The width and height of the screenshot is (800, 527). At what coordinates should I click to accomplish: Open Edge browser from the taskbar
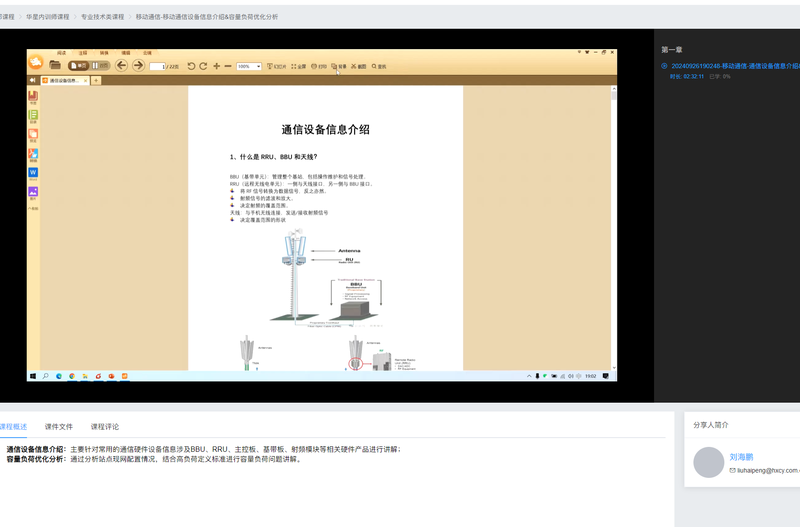59,376
